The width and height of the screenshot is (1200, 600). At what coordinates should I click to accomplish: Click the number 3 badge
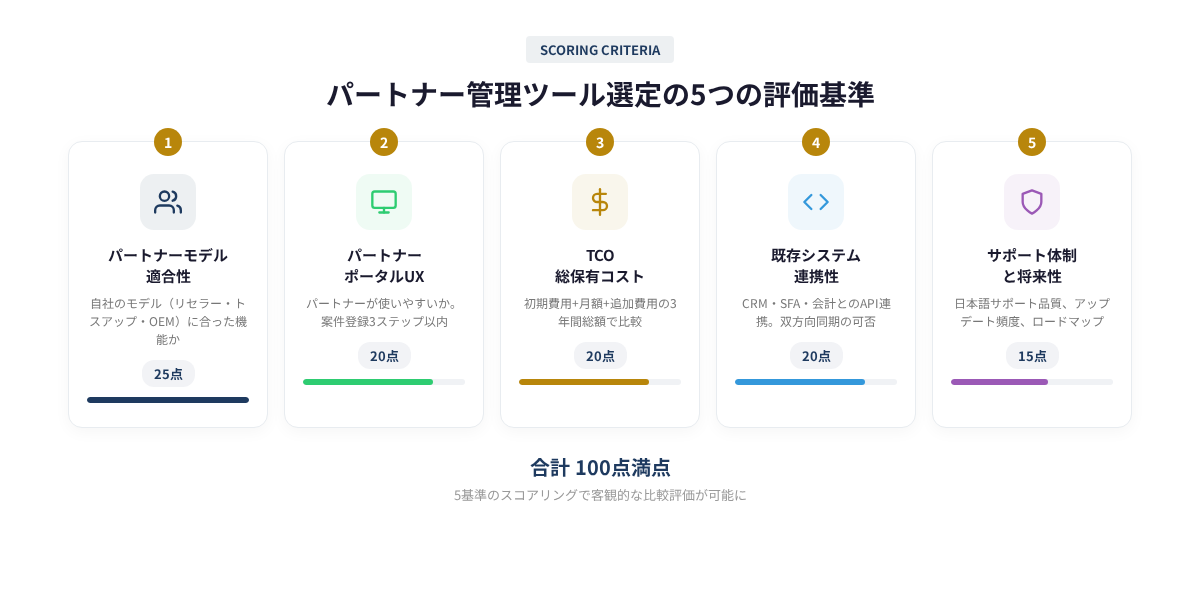point(600,142)
